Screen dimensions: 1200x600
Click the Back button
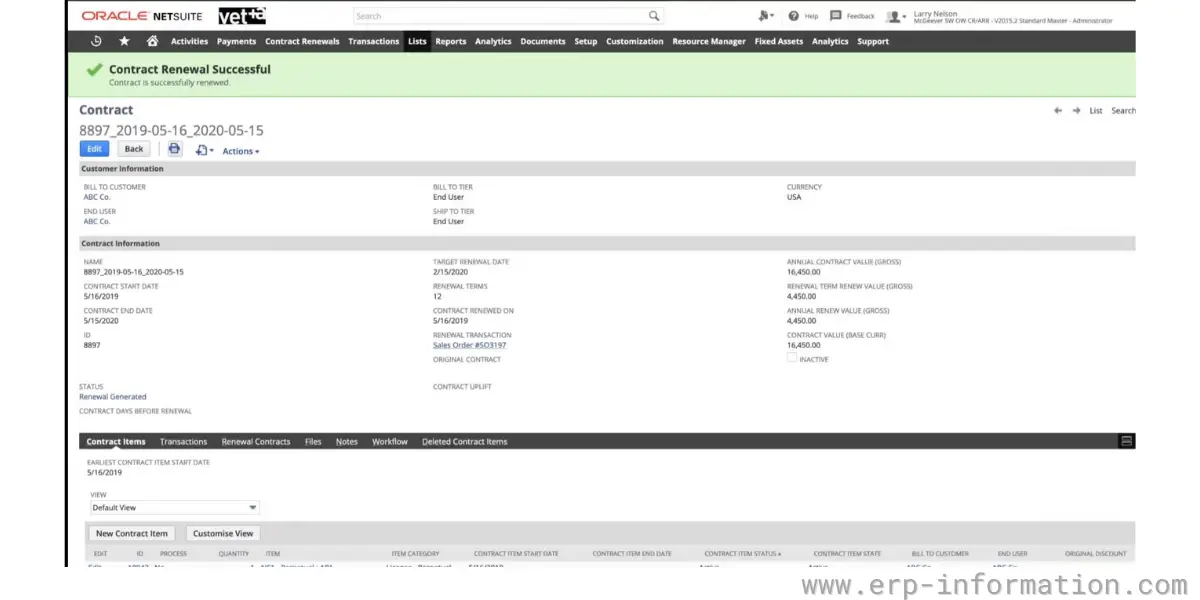[134, 149]
